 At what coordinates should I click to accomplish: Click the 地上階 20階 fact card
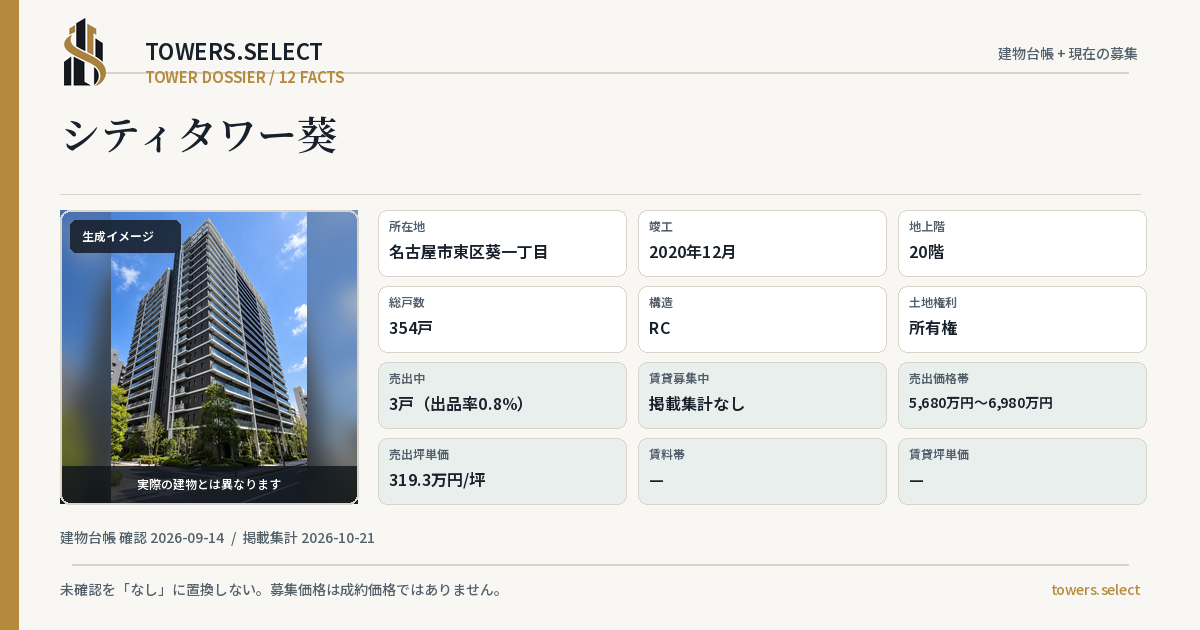click(1022, 243)
